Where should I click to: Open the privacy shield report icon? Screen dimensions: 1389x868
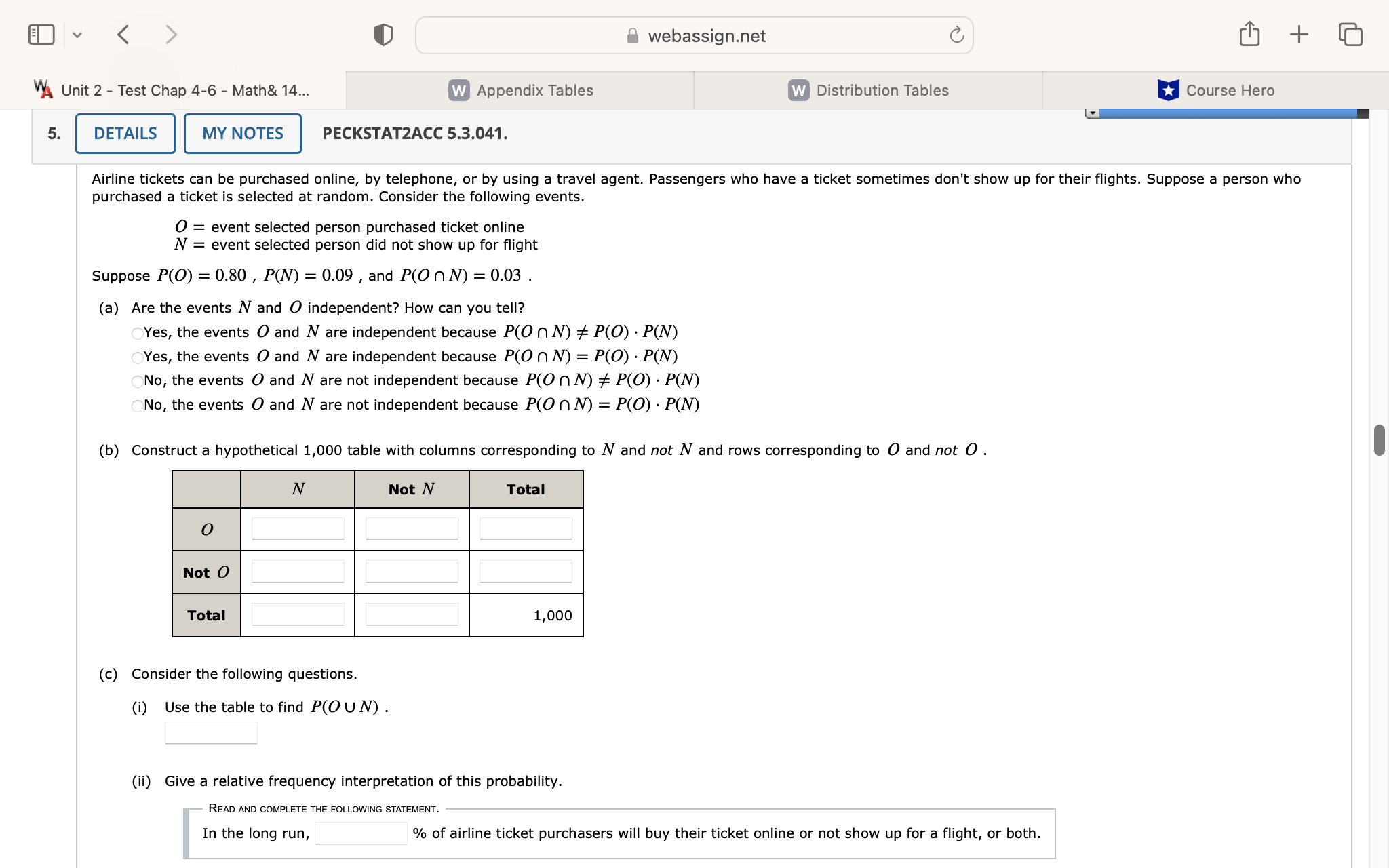pyautogui.click(x=383, y=35)
